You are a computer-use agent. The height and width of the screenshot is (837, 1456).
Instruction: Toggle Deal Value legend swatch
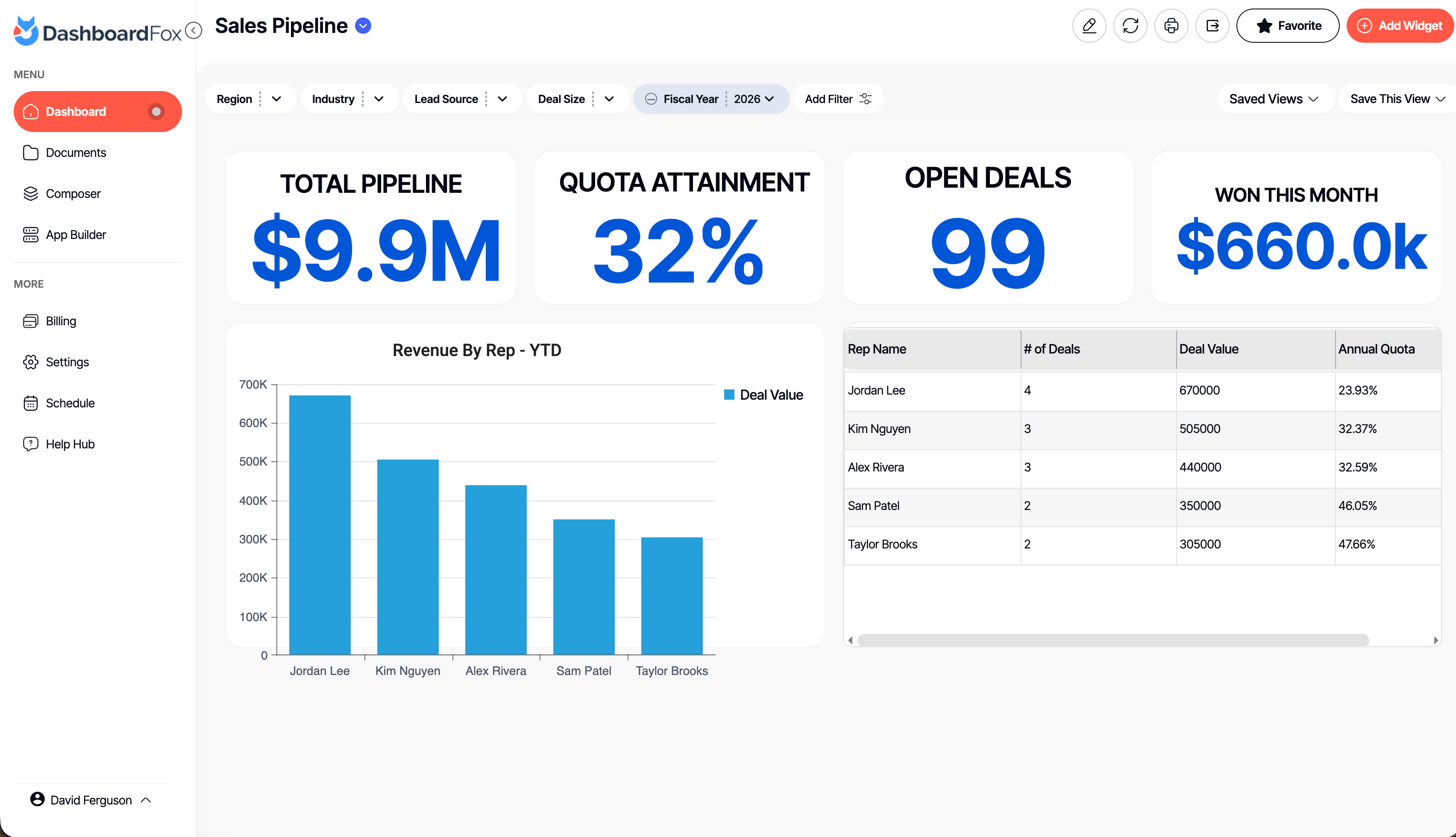point(729,395)
